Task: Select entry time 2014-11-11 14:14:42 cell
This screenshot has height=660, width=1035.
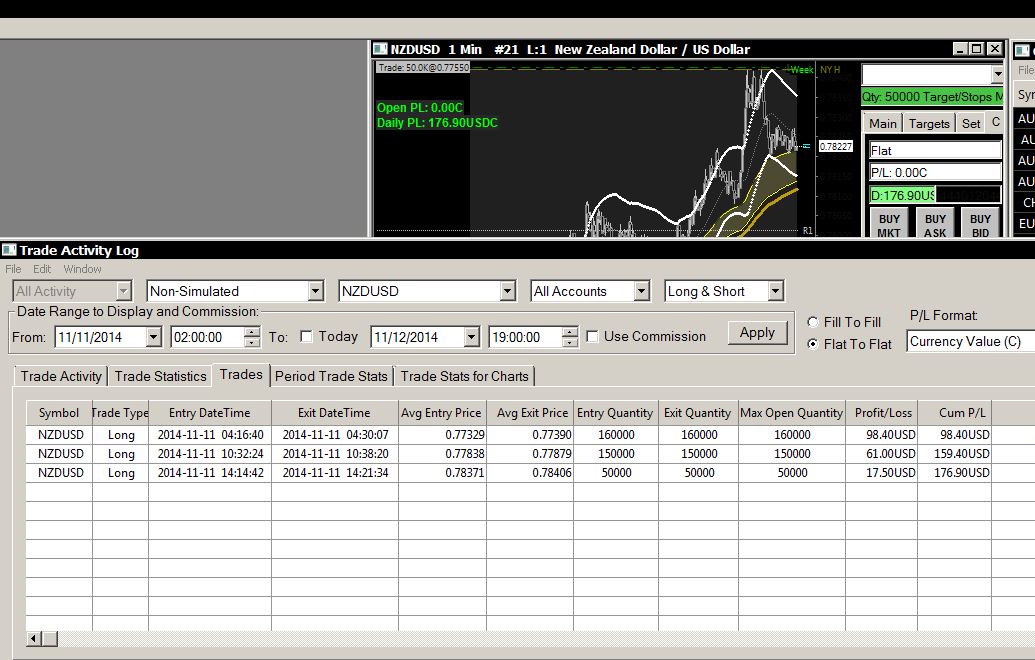Action: (210, 473)
